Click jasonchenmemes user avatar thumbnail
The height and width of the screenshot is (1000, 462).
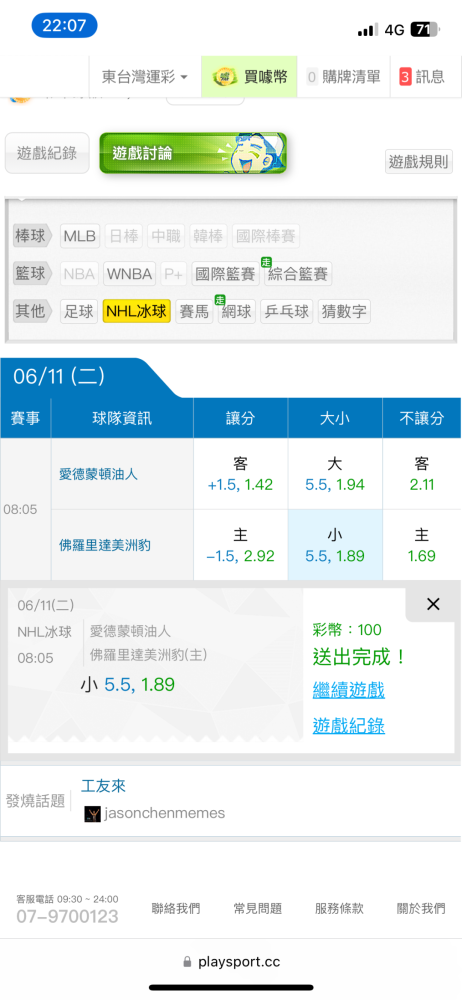tap(93, 813)
